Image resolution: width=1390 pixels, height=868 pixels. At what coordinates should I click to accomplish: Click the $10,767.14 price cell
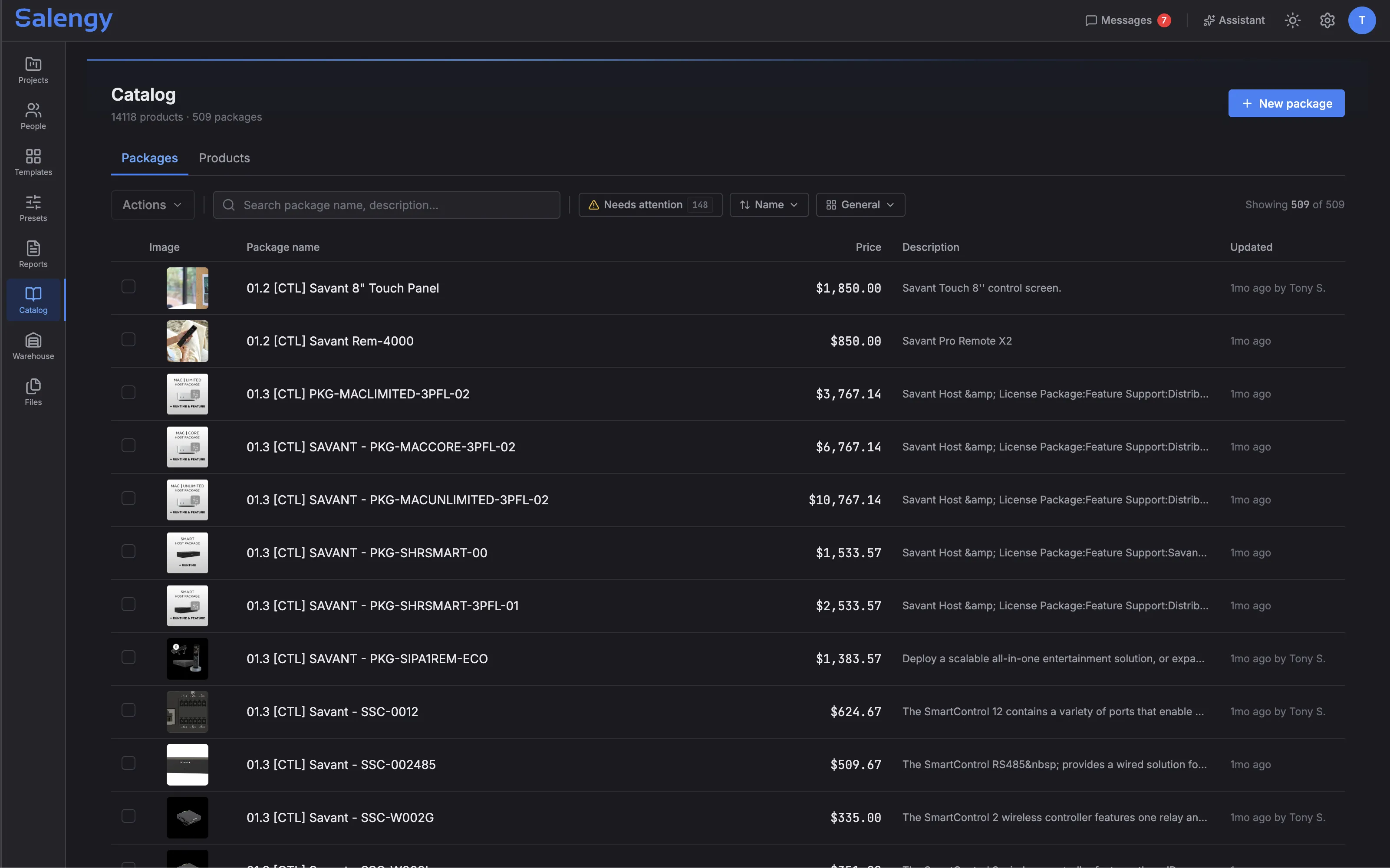pos(845,500)
